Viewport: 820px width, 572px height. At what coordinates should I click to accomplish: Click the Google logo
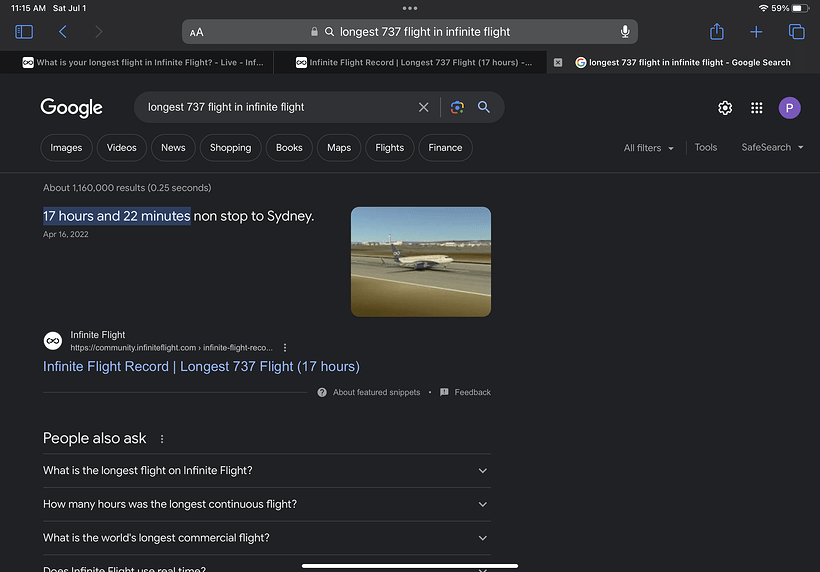coord(72,108)
